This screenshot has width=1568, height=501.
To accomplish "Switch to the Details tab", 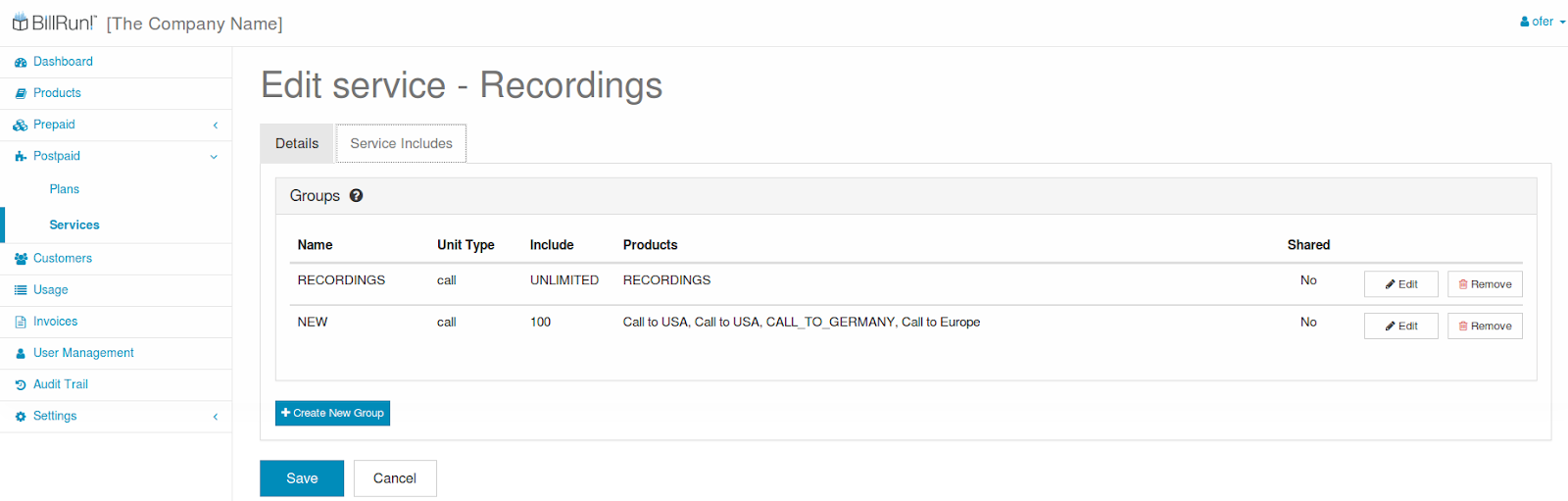I will [297, 143].
